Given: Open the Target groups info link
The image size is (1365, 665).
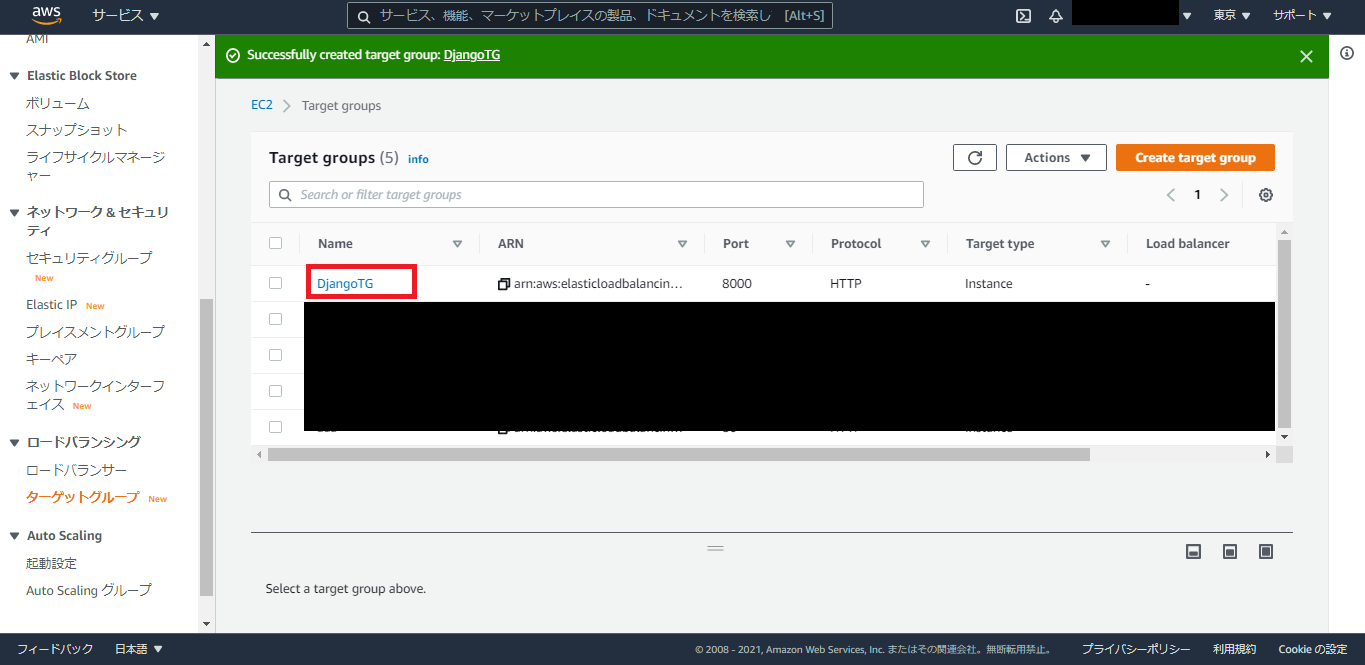Looking at the screenshot, I should tap(418, 159).
